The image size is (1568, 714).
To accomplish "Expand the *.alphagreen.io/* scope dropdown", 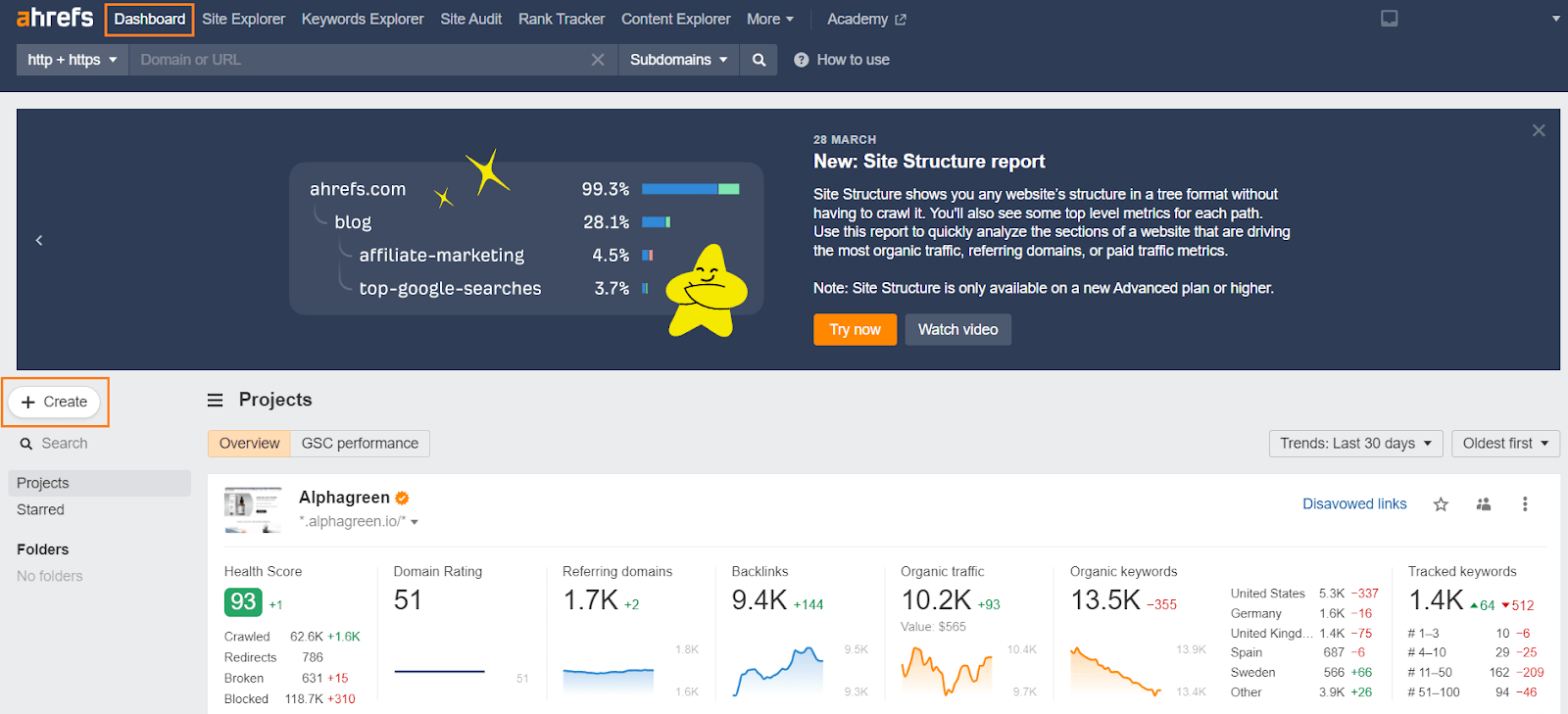I will coord(359,521).
